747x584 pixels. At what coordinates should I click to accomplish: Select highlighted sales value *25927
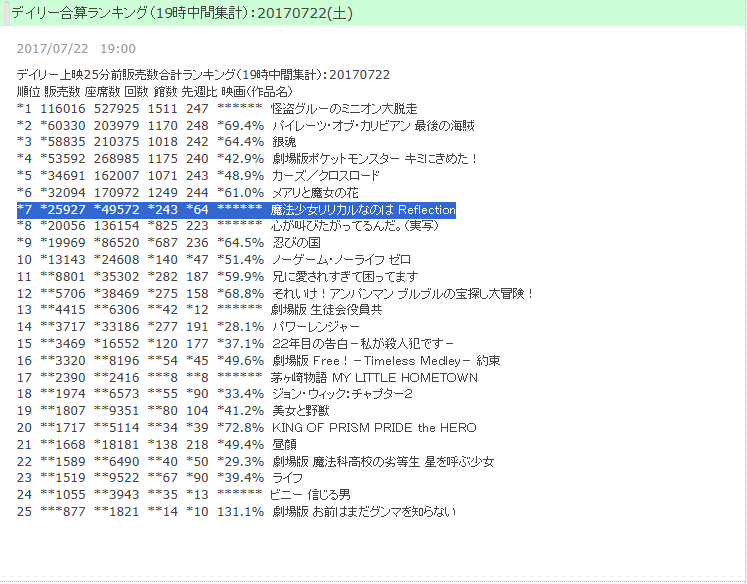(x=63, y=210)
